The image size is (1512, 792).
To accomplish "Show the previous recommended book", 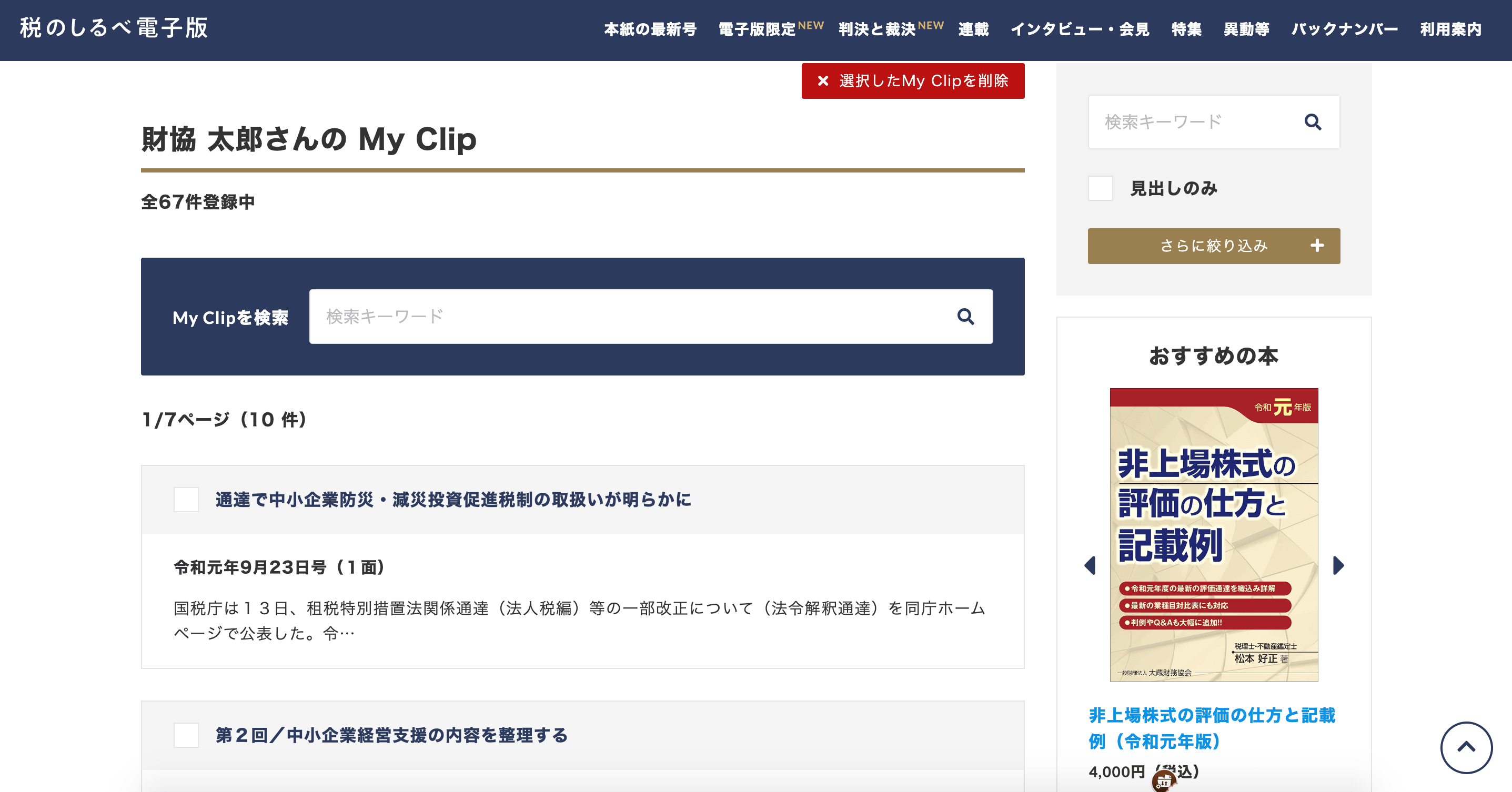I will coord(1090,565).
